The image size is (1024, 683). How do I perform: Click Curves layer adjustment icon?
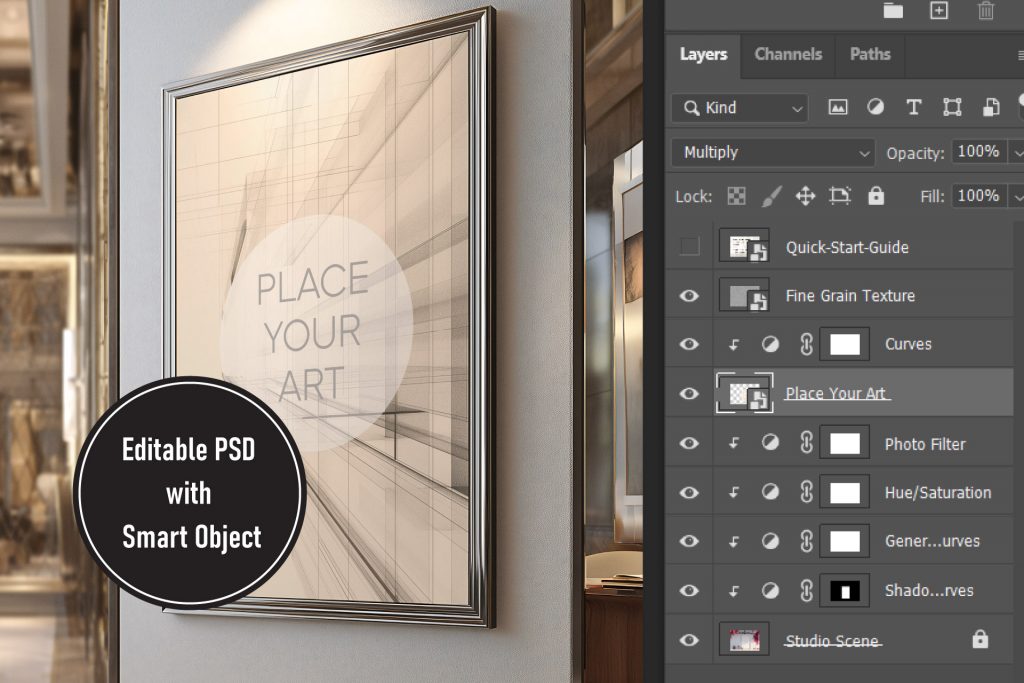pos(771,344)
